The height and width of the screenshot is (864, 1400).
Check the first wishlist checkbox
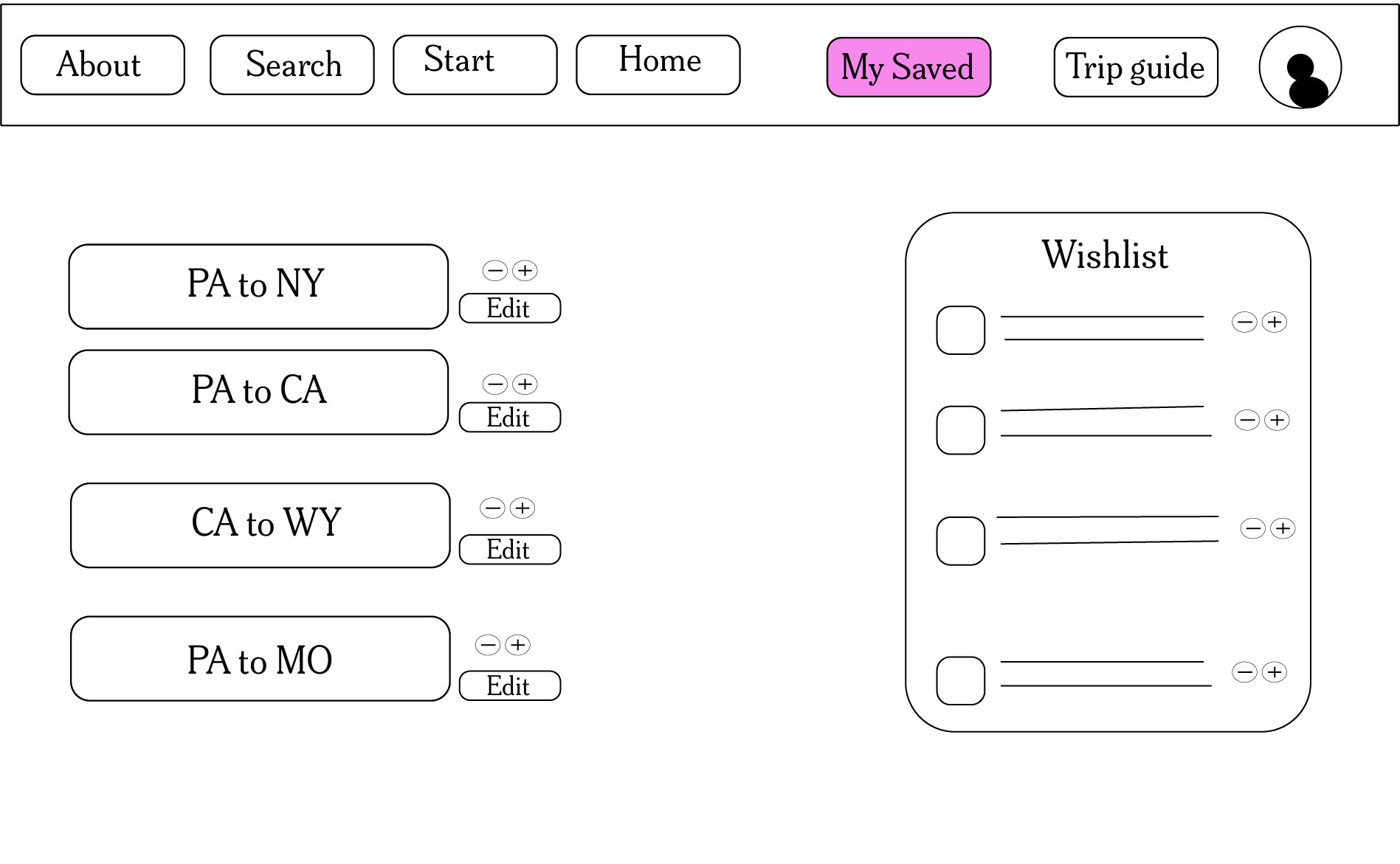pos(960,331)
